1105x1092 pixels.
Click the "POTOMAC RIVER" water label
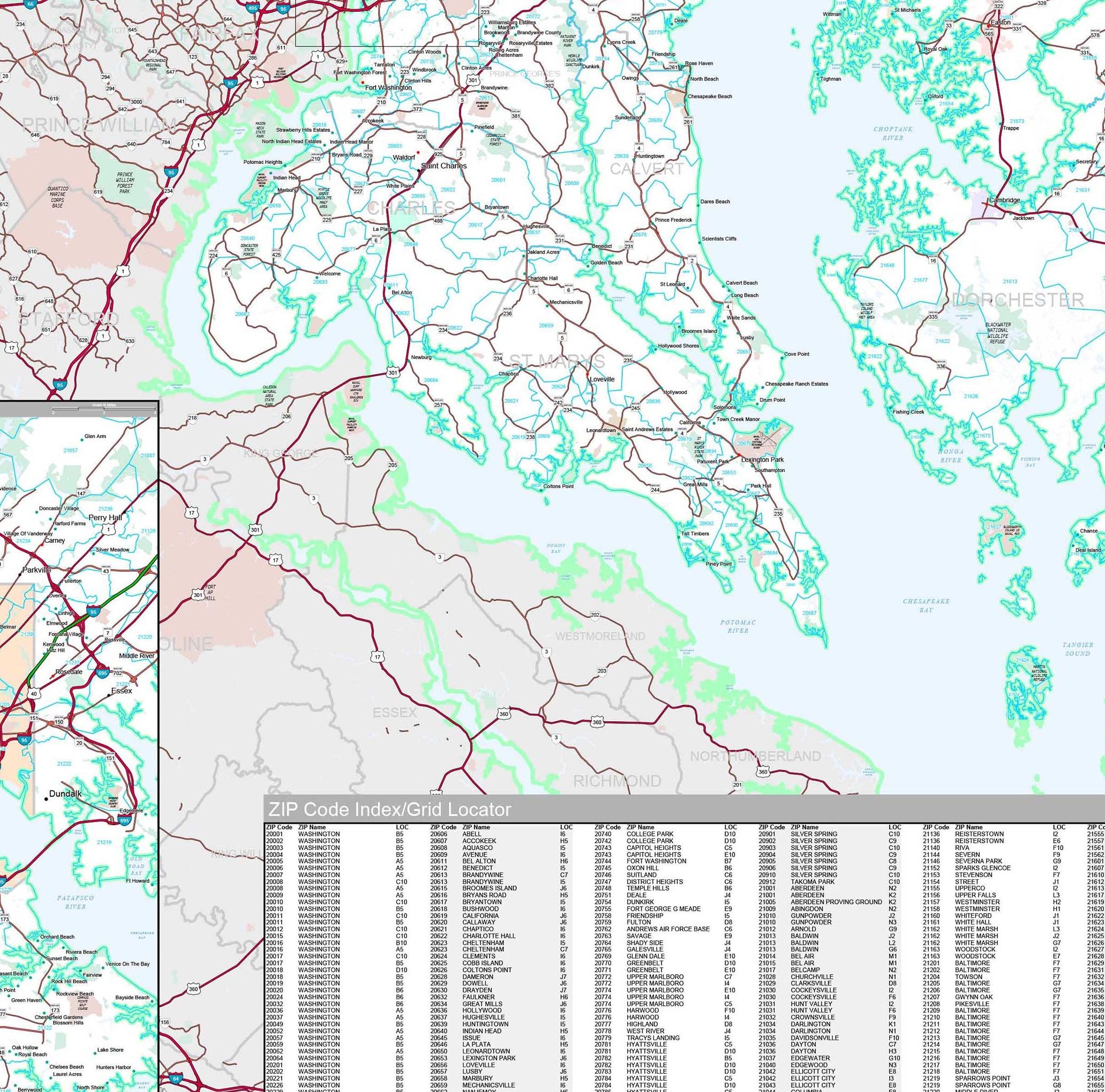pyautogui.click(x=738, y=626)
